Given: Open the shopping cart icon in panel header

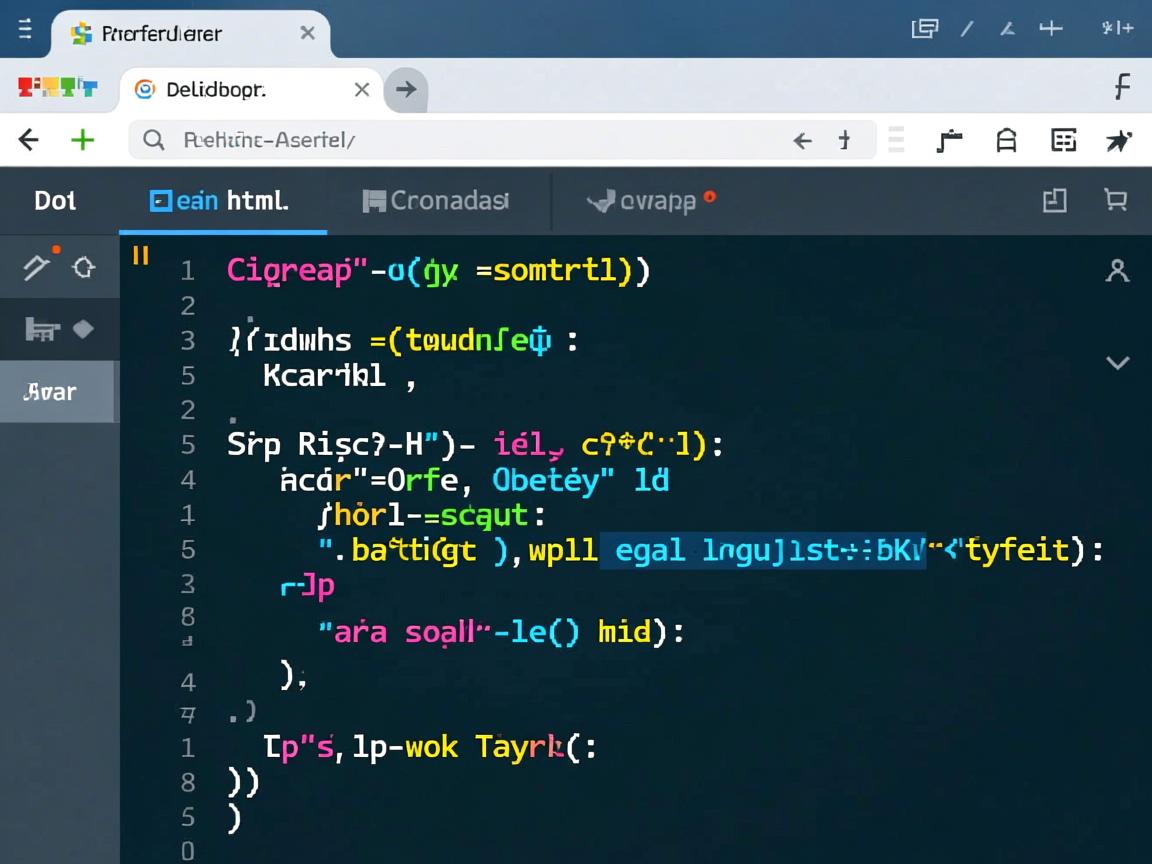Looking at the screenshot, I should point(1115,200).
